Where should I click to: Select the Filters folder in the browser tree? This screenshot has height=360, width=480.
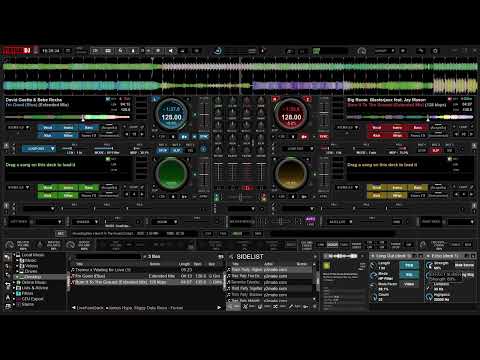pos(27,293)
